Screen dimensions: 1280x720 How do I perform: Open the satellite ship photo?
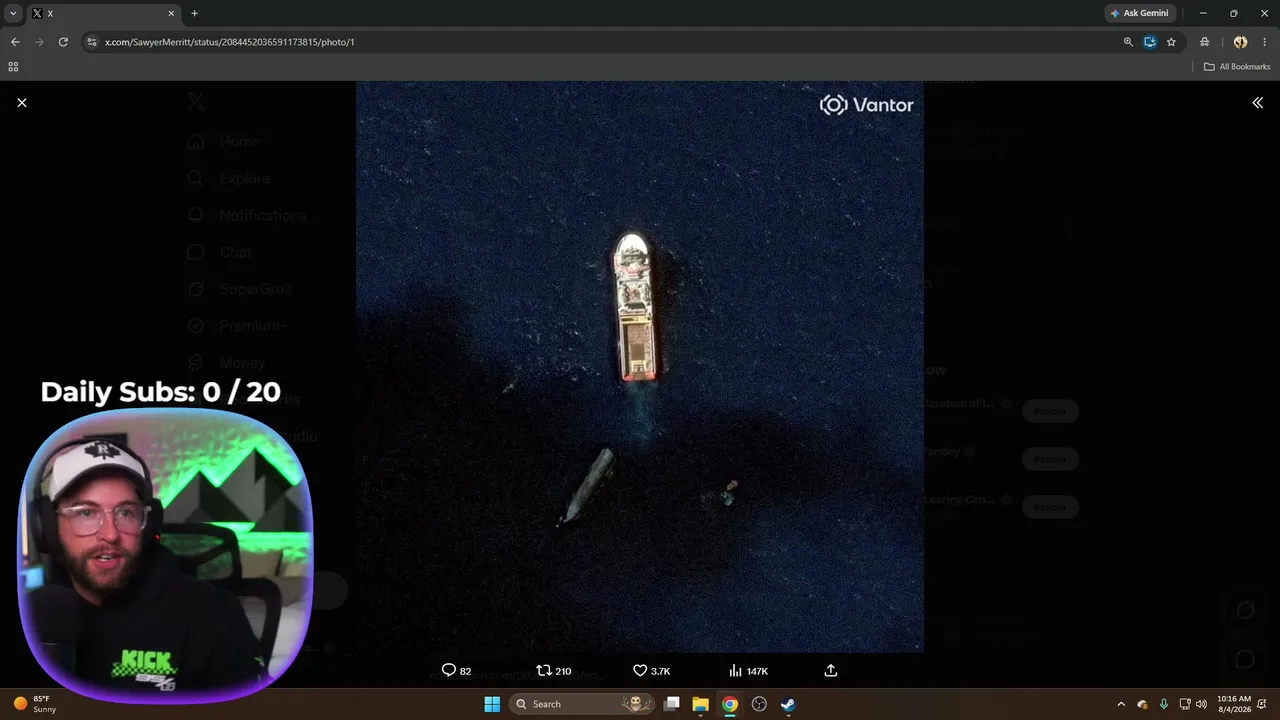(x=640, y=367)
